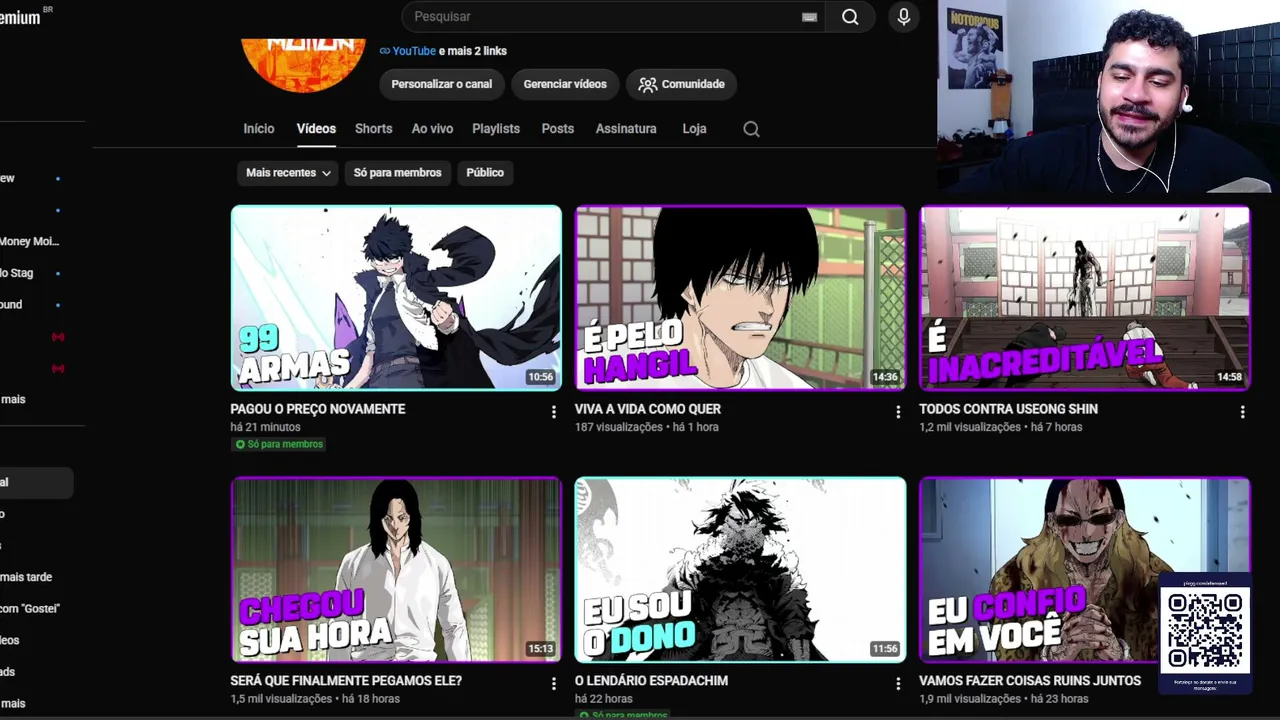Open the Comunidade button
The height and width of the screenshot is (720, 1280).
tap(681, 84)
